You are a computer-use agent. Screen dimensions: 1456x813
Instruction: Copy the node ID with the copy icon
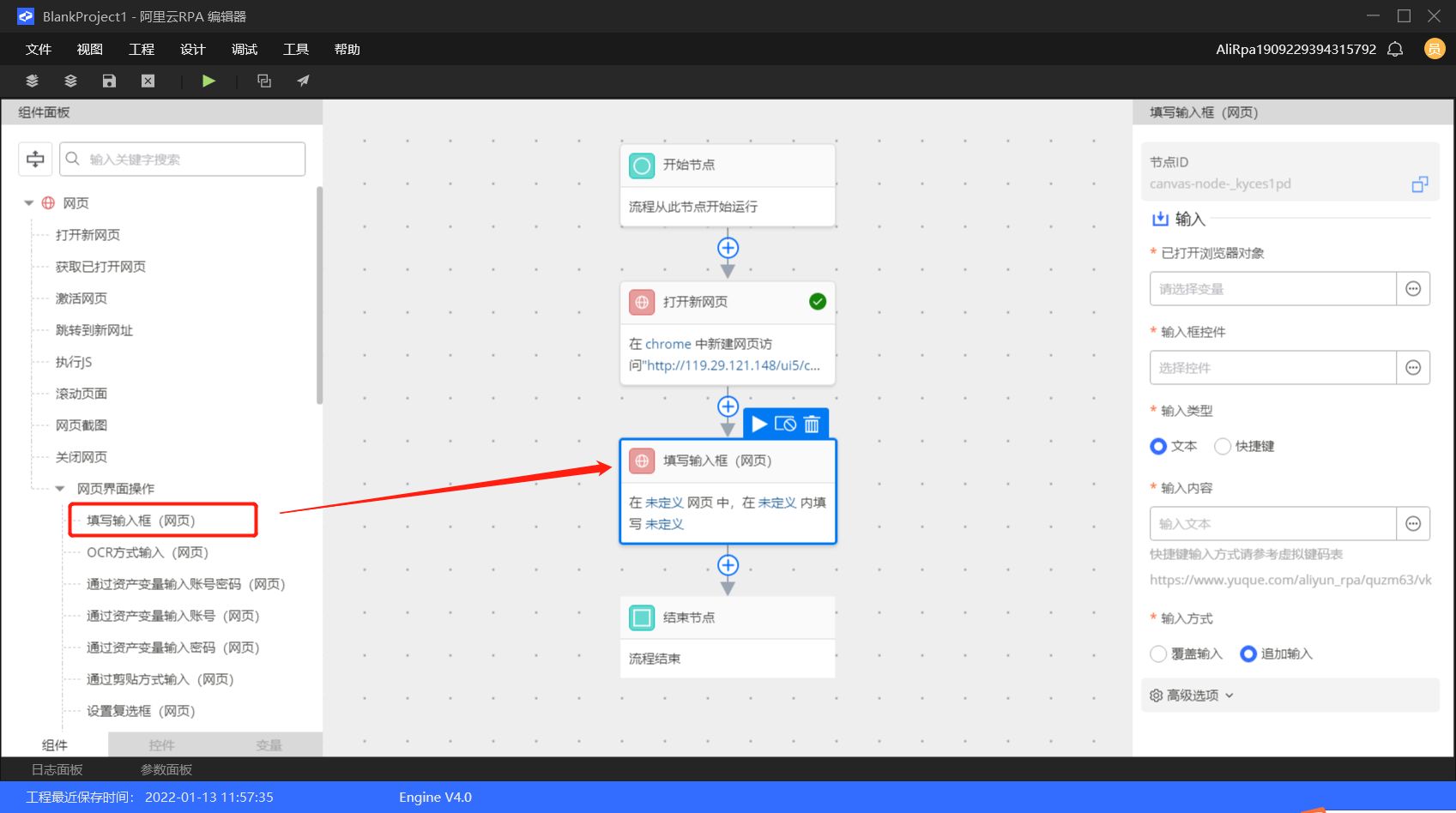pos(1420,184)
